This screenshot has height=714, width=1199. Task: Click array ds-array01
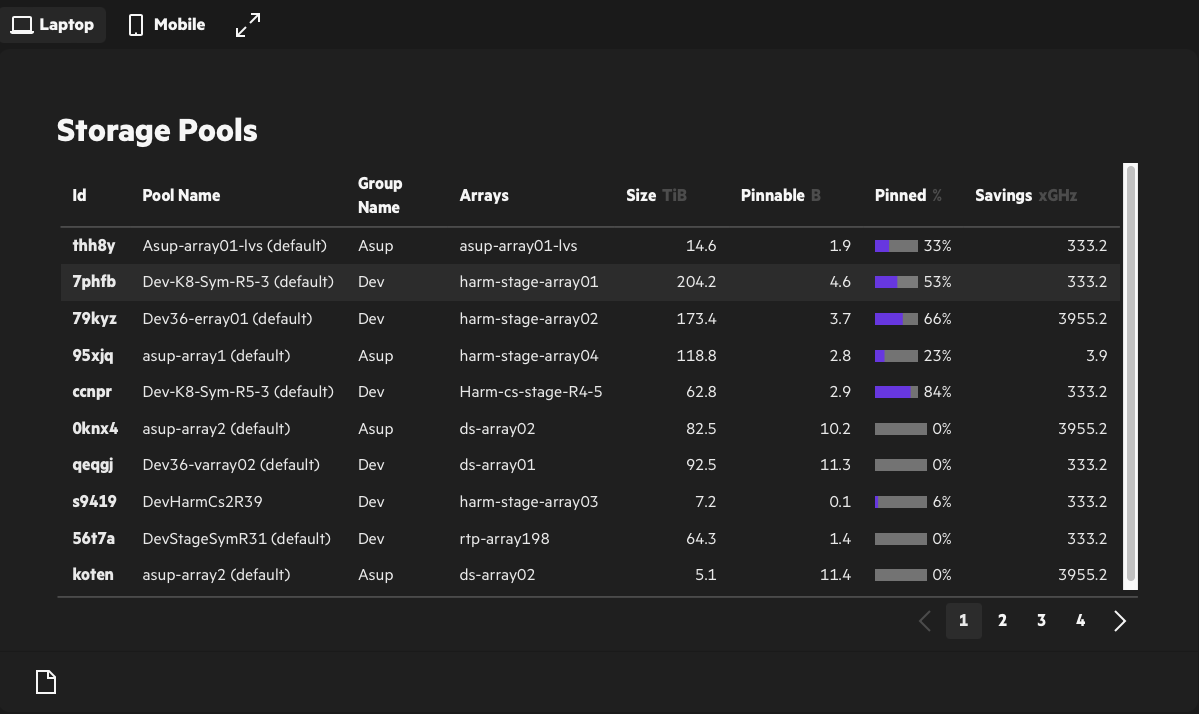pos(497,465)
